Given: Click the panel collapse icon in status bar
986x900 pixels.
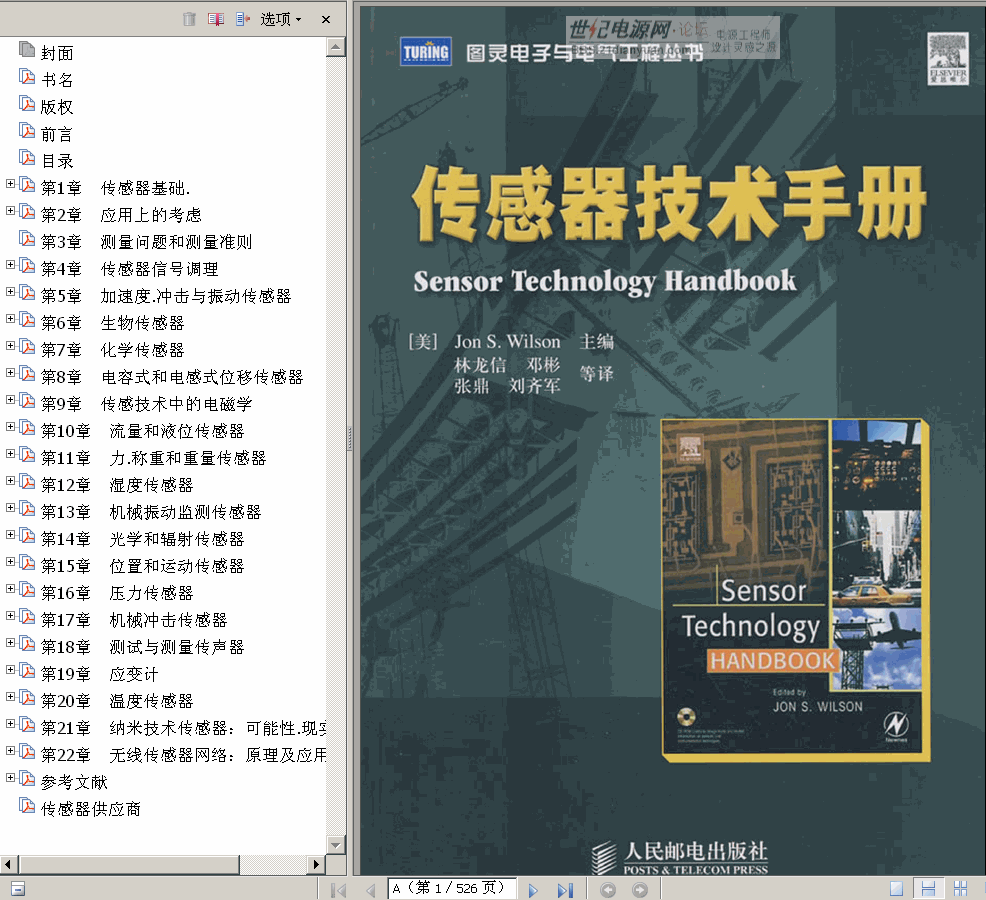Looking at the screenshot, I should tap(18, 889).
